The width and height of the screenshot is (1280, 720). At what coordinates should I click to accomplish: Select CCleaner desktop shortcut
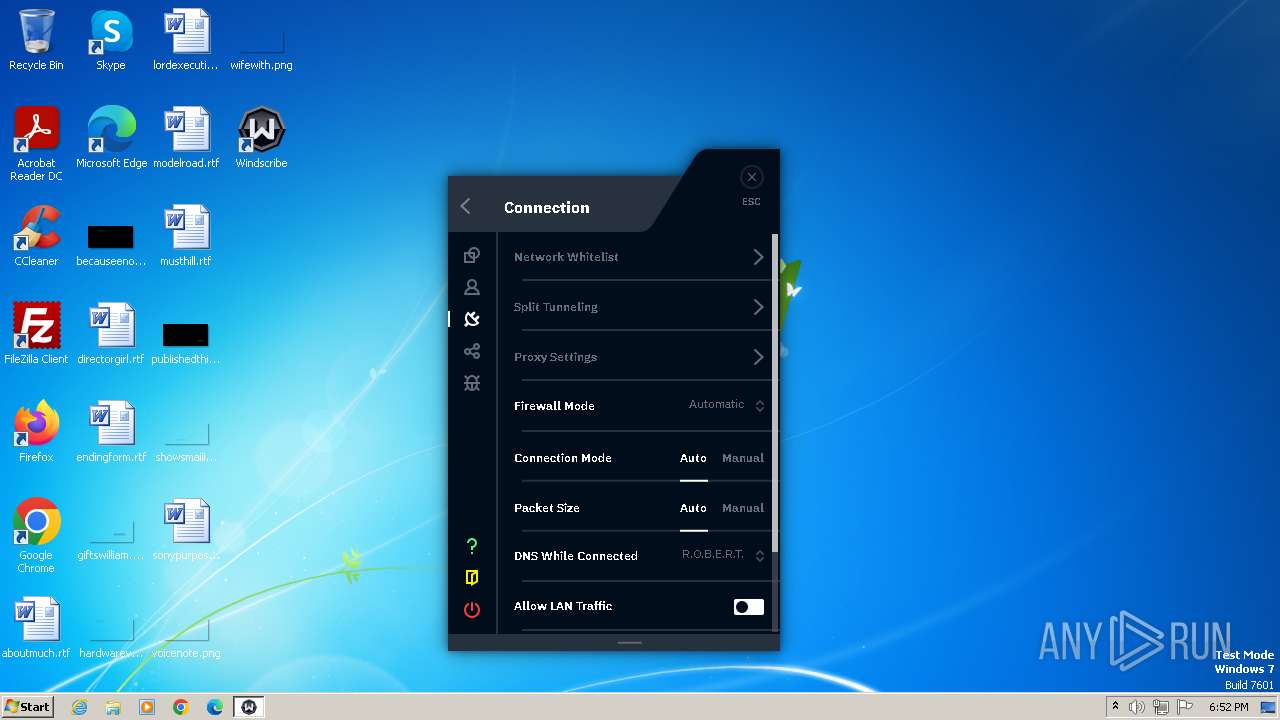coord(36,236)
